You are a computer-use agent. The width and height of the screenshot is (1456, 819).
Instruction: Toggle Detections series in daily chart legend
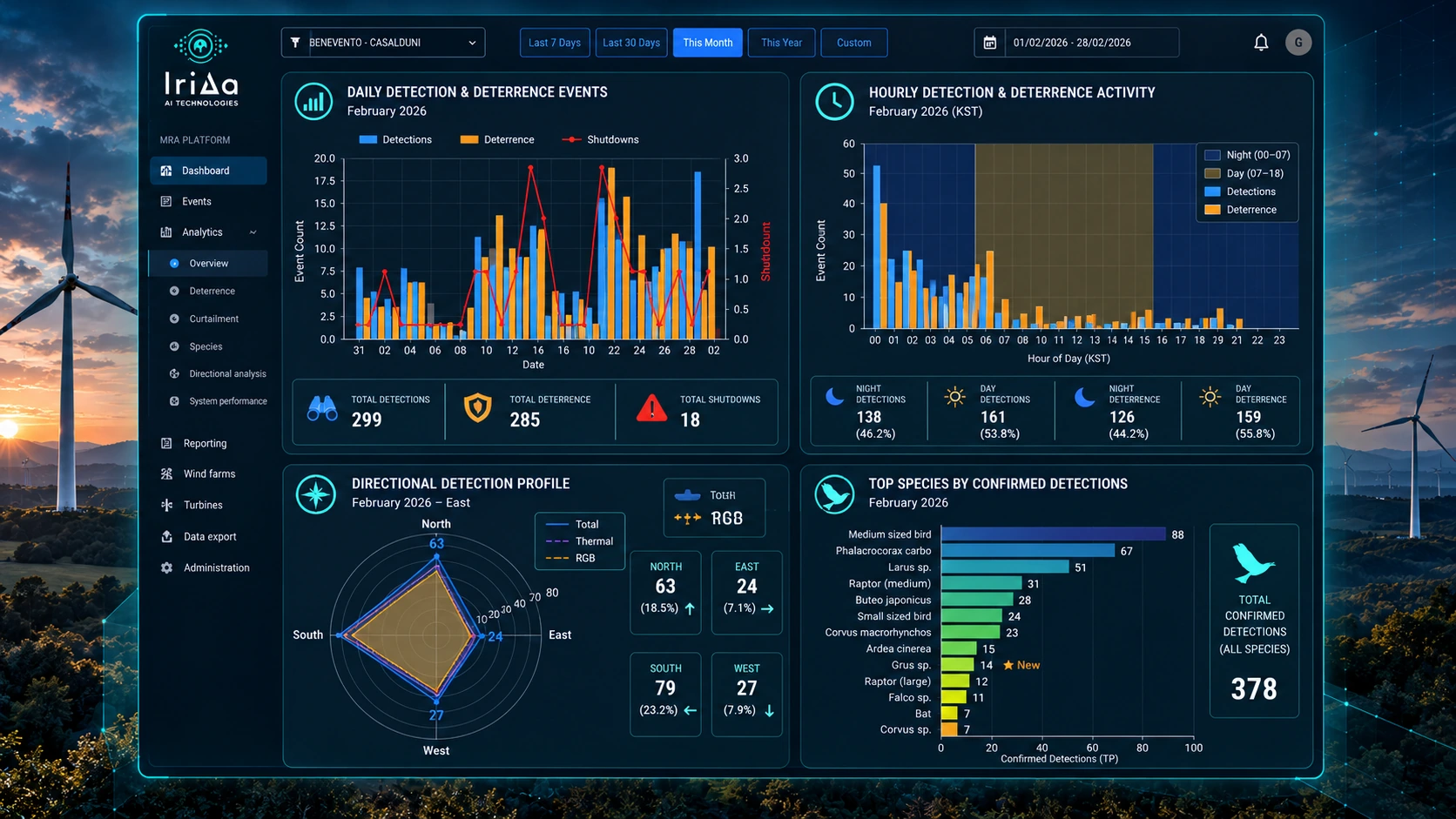(x=395, y=139)
